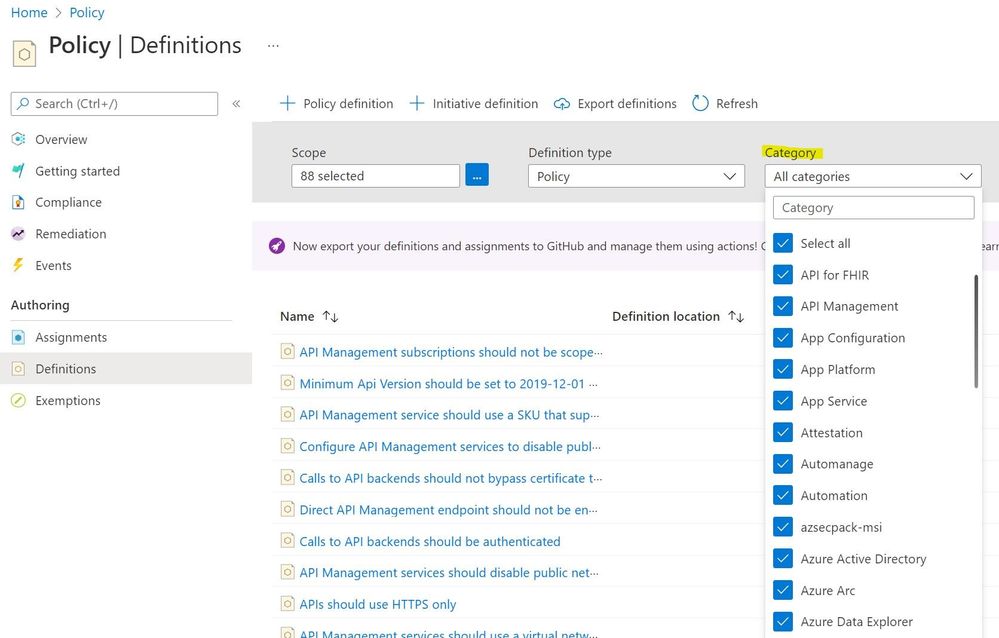Click policy icon beside 'APIs should use HTTPS only'

coord(287,603)
